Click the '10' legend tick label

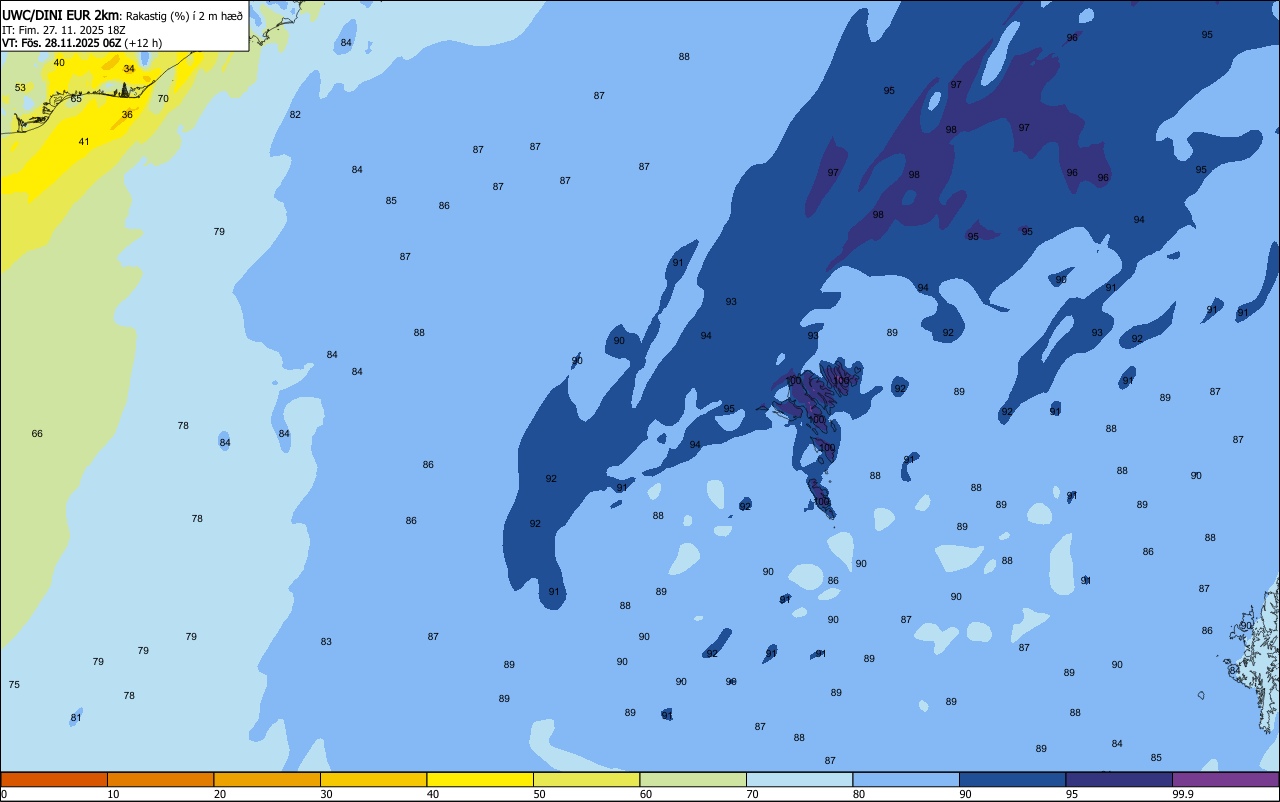[x=113, y=794]
